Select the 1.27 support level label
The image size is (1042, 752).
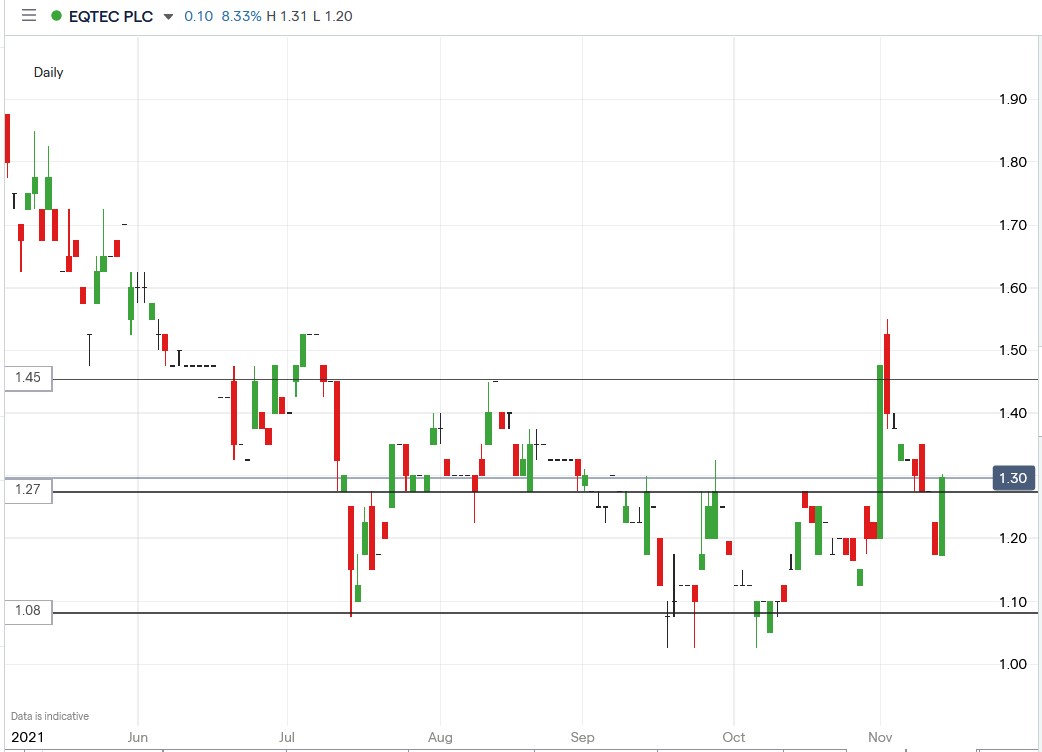tap(30, 491)
